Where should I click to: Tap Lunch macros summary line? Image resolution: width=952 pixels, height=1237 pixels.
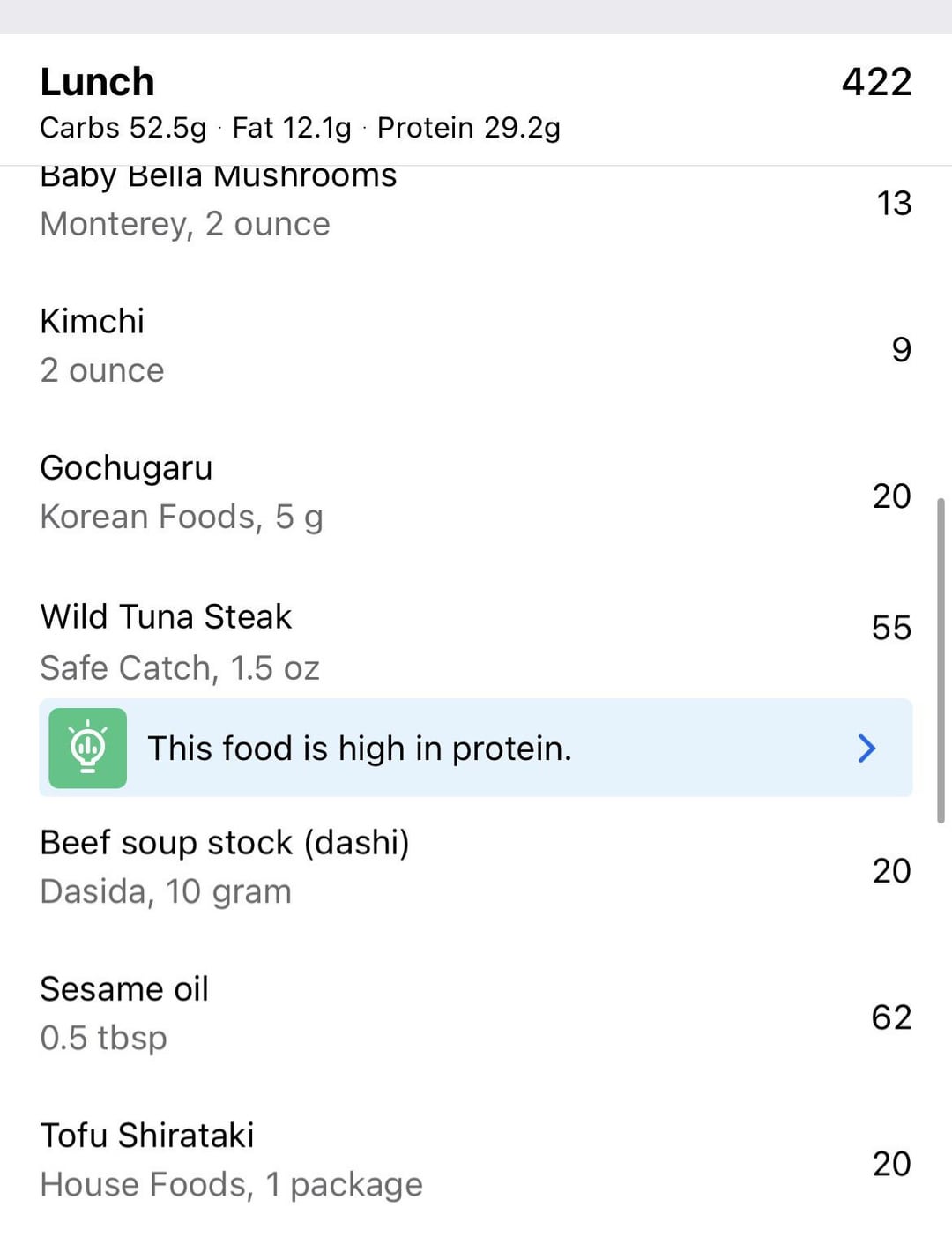pos(300,129)
